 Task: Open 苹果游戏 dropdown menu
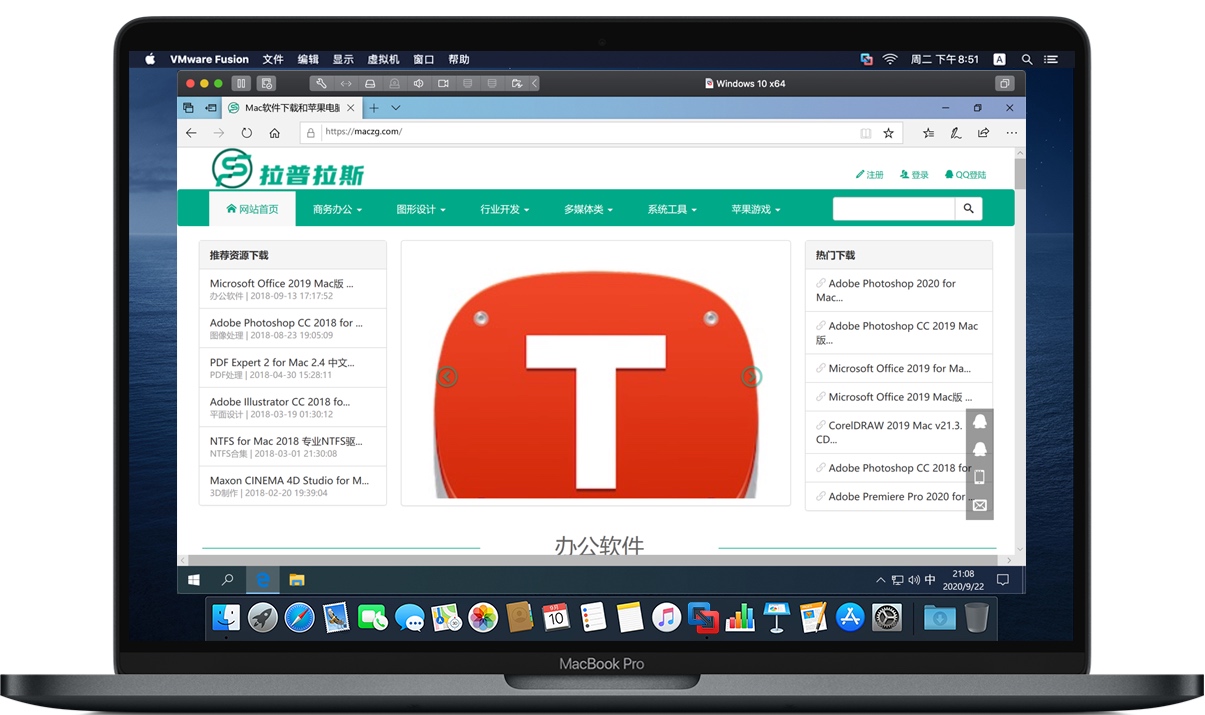pos(756,209)
